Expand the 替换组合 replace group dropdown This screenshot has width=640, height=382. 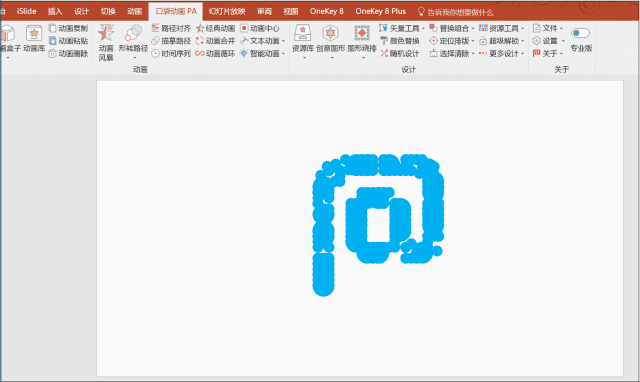[473, 28]
